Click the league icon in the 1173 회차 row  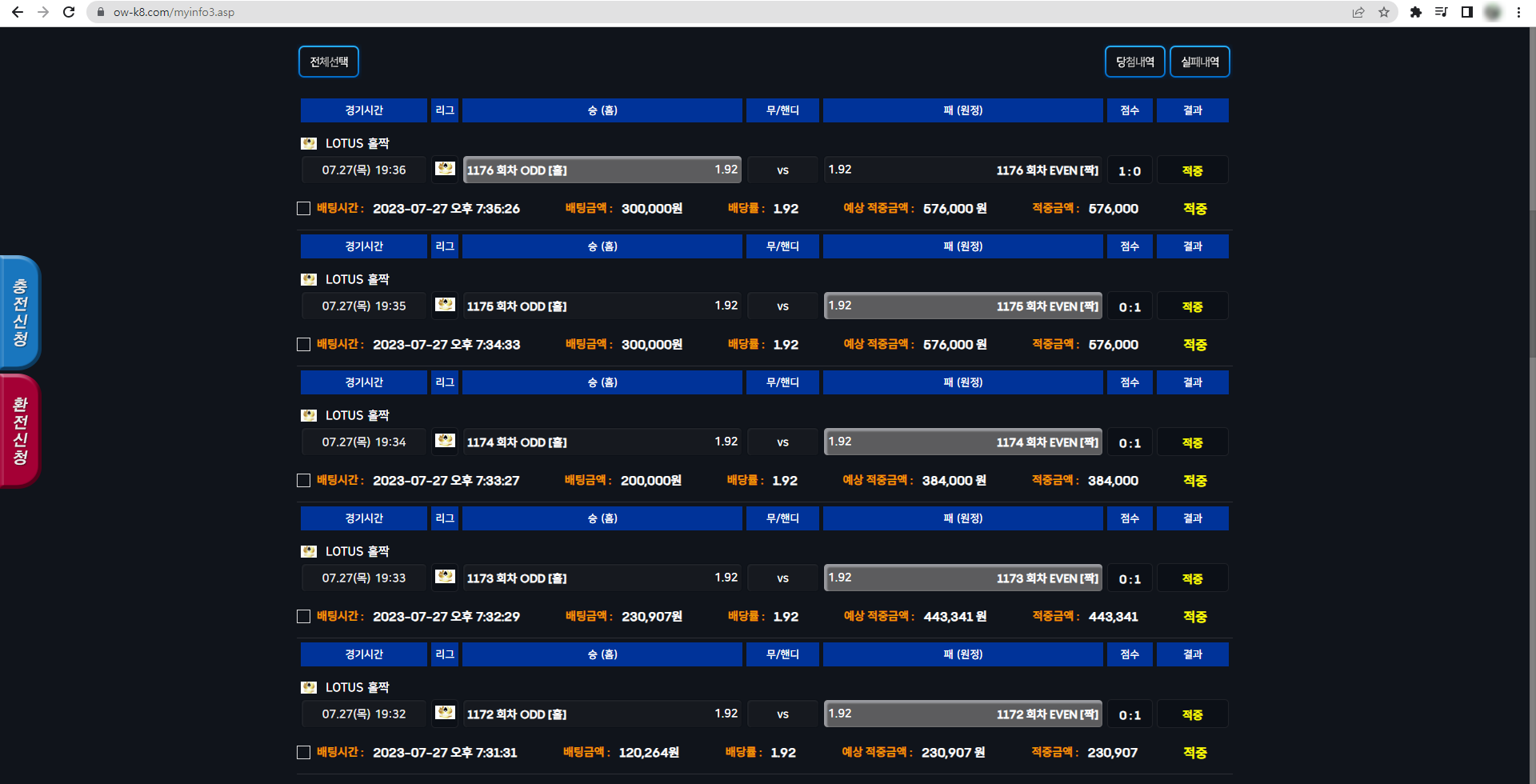coord(445,577)
